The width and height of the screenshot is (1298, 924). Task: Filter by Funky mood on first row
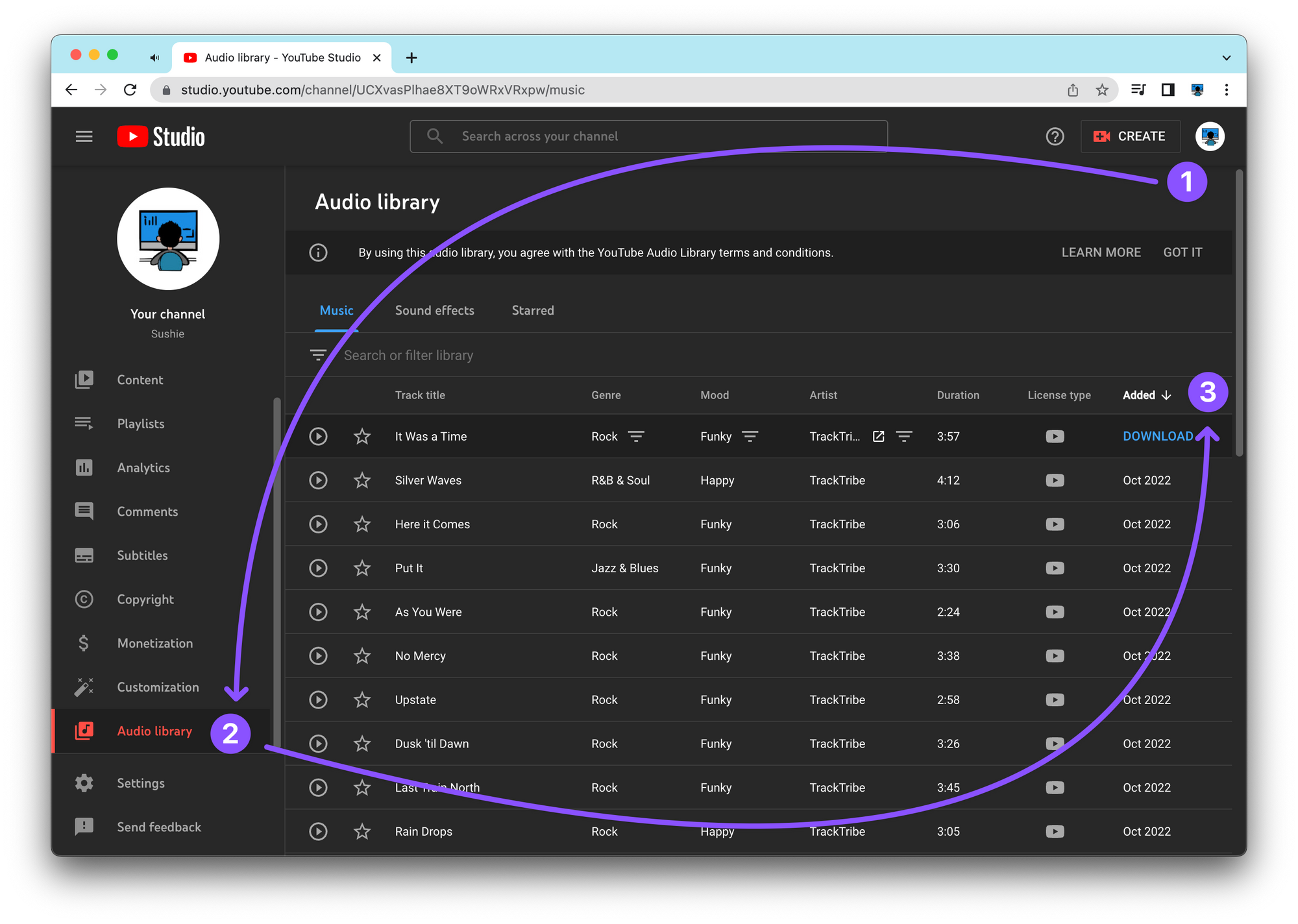pyautogui.click(x=750, y=437)
